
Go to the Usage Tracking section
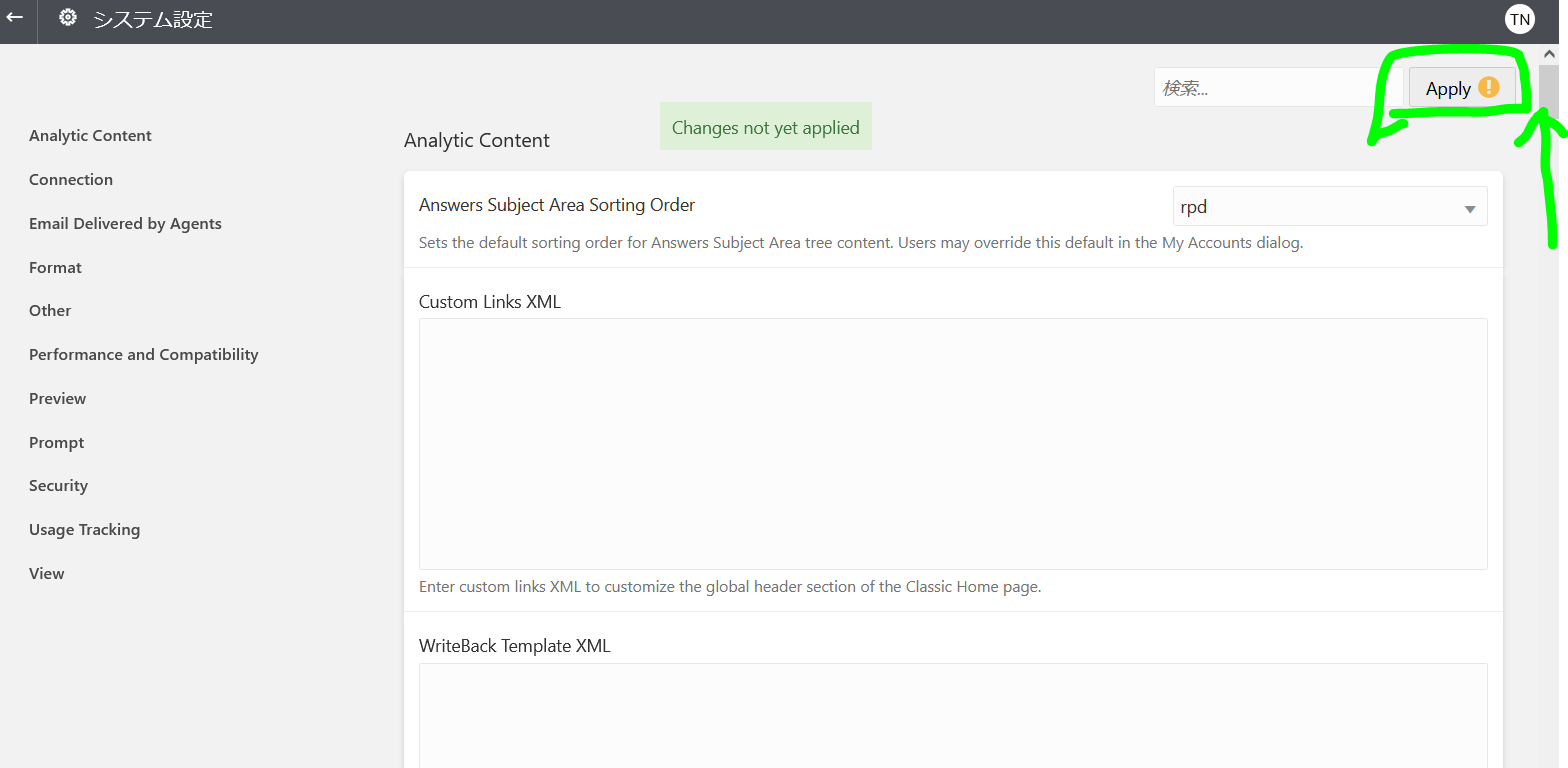coord(84,530)
